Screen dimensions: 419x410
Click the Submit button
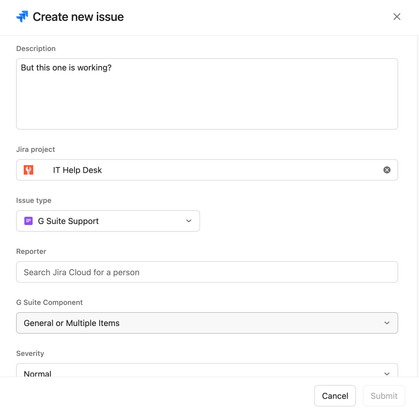coord(384,396)
